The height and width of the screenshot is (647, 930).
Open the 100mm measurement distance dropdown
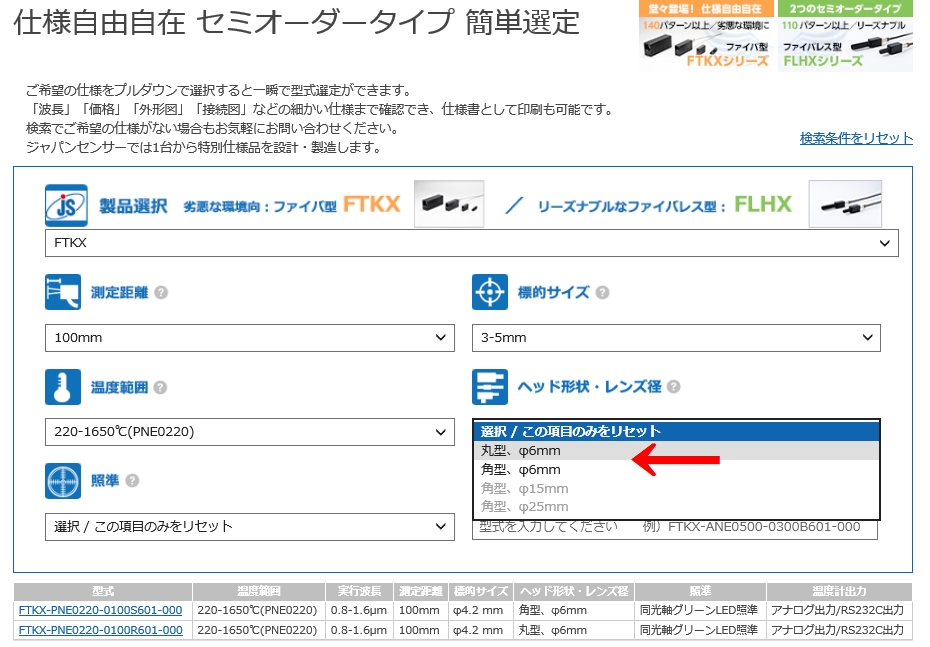250,337
